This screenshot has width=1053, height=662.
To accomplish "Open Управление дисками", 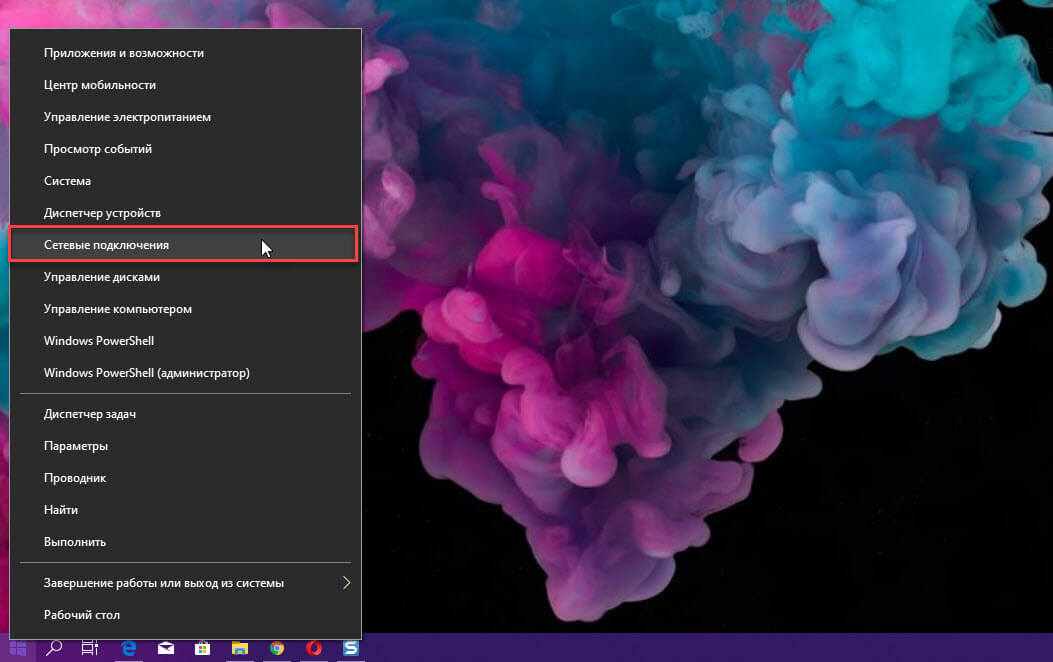I will point(185,277).
